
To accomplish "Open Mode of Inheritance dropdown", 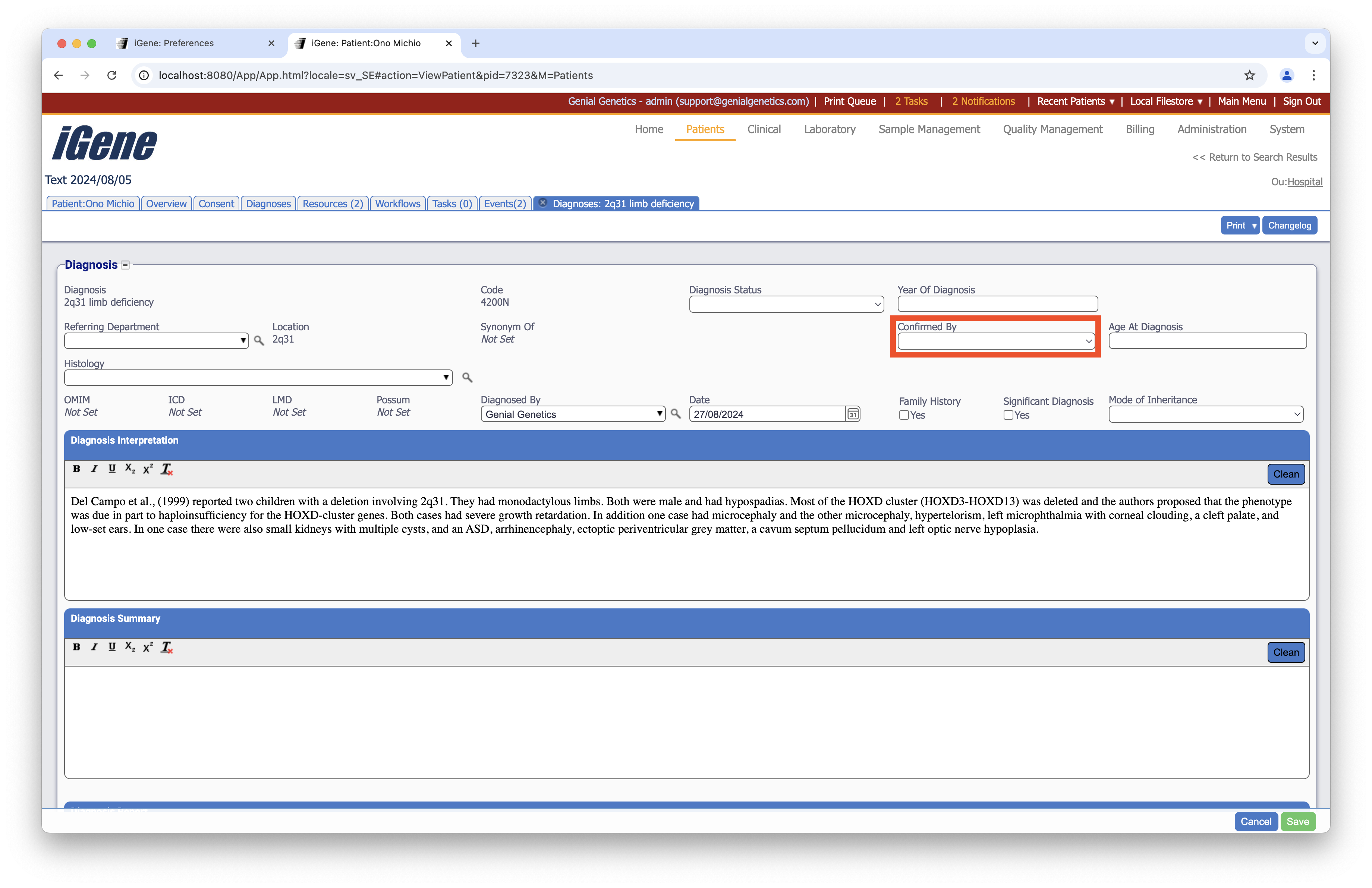I will coord(1205,414).
